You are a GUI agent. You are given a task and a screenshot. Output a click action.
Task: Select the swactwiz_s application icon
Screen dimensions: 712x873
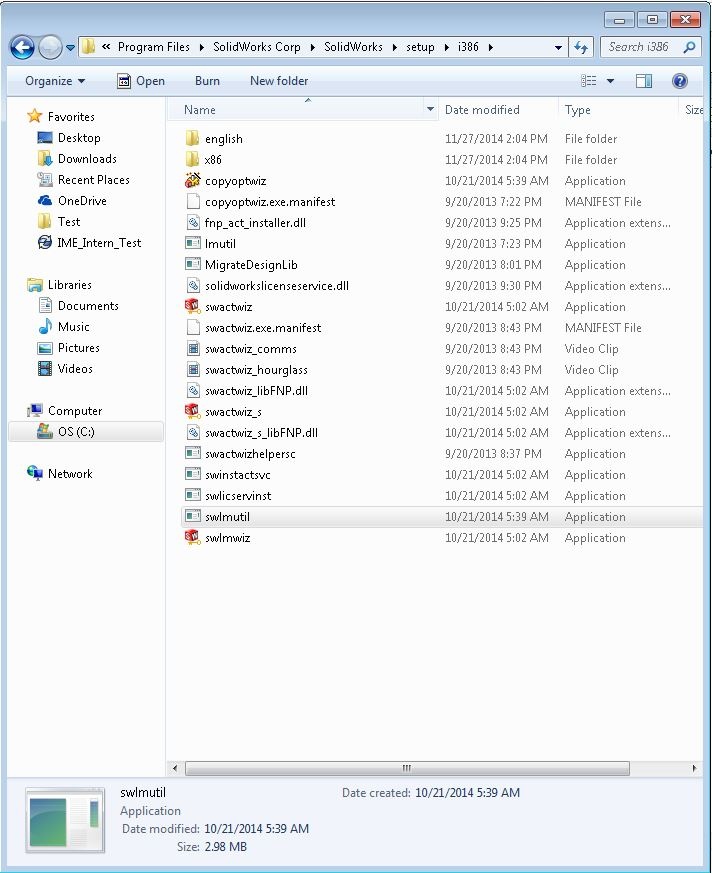pyautogui.click(x=193, y=411)
